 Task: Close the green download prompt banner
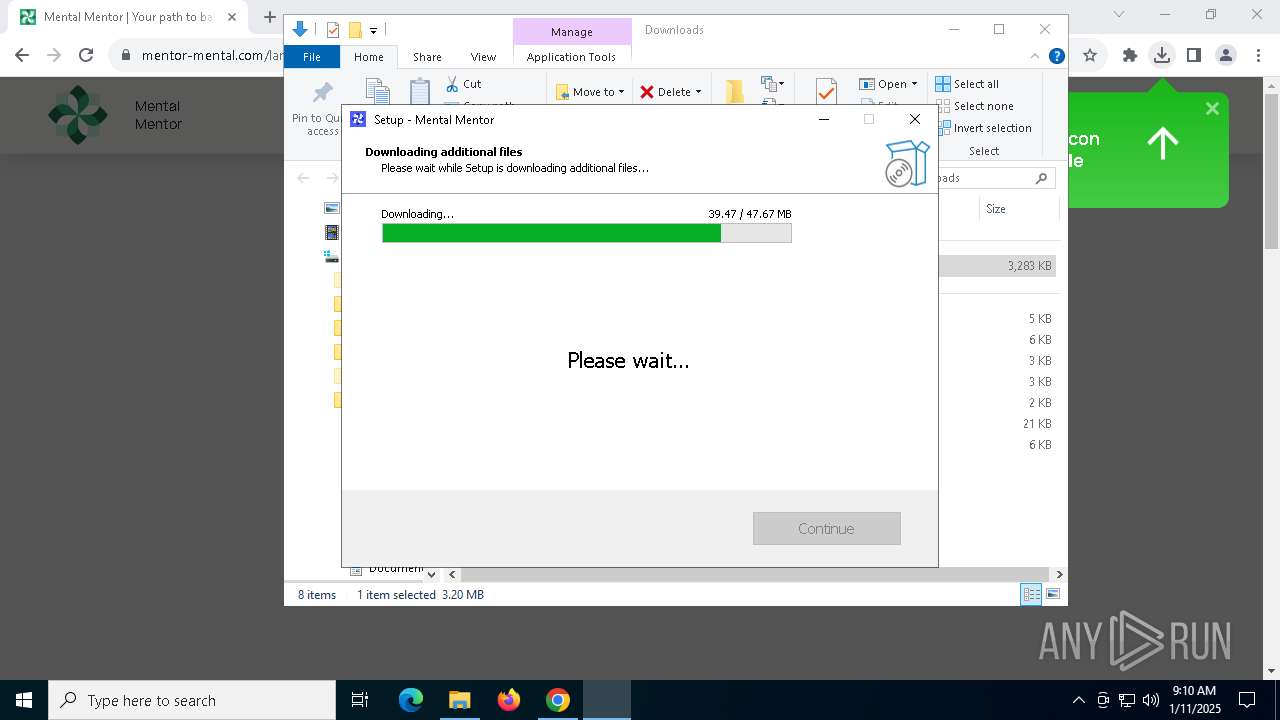tap(1212, 108)
